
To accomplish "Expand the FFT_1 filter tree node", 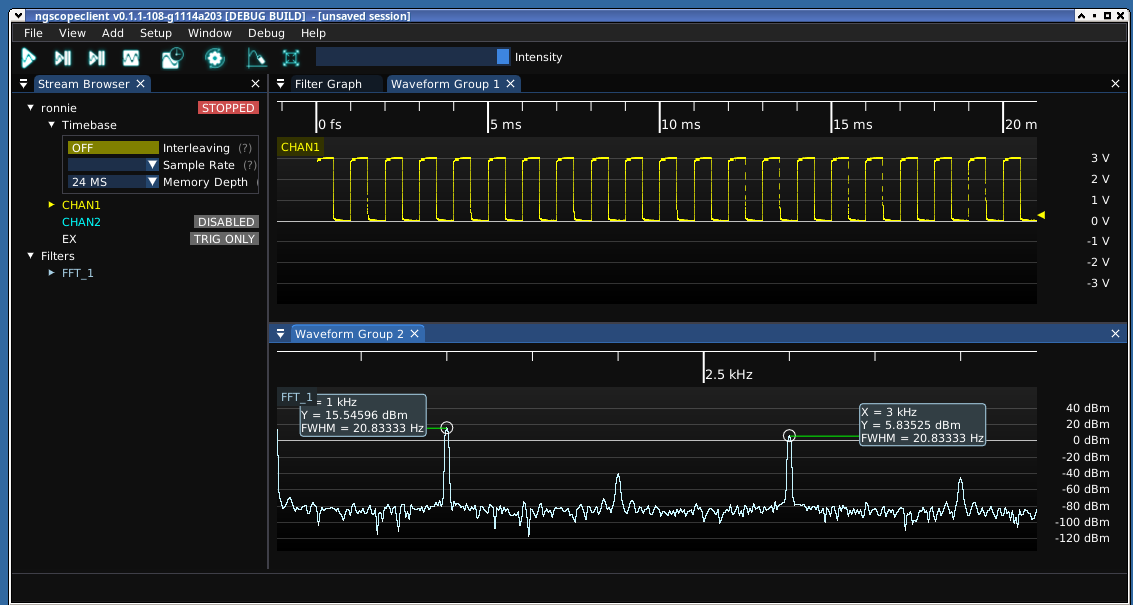I will 52,273.
